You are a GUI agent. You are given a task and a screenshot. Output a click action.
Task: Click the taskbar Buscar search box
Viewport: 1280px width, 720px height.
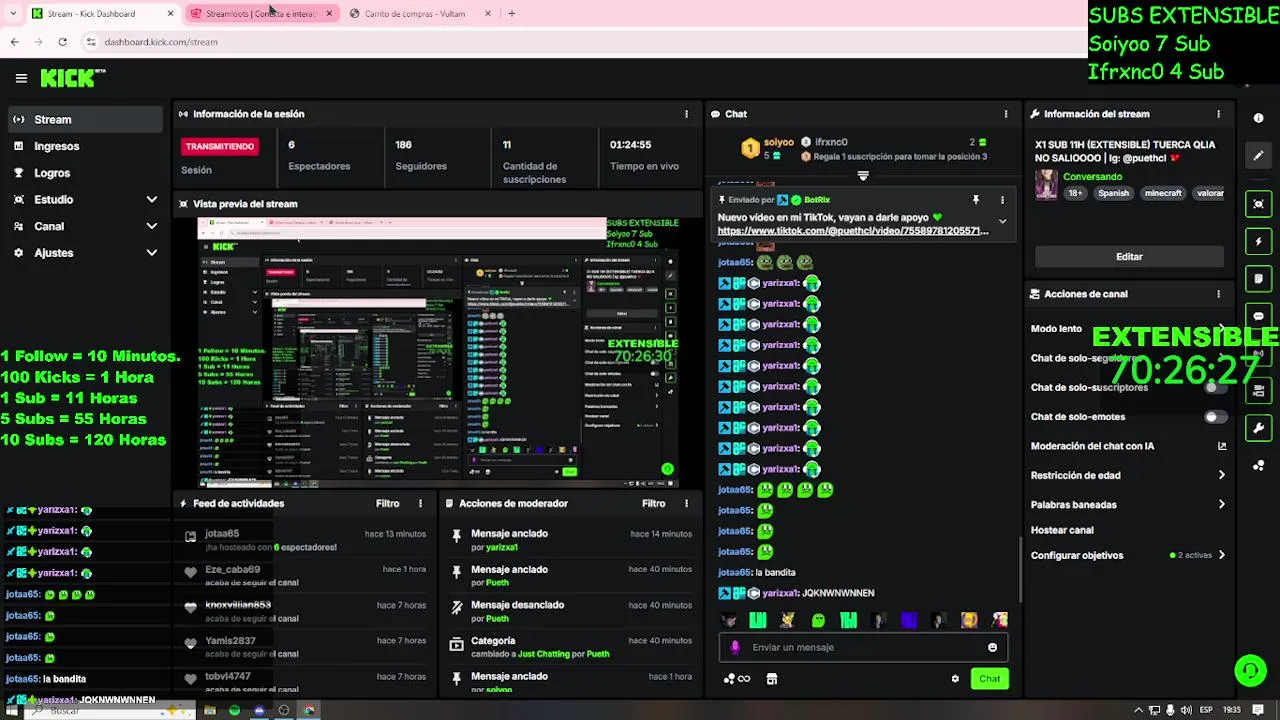point(110,710)
